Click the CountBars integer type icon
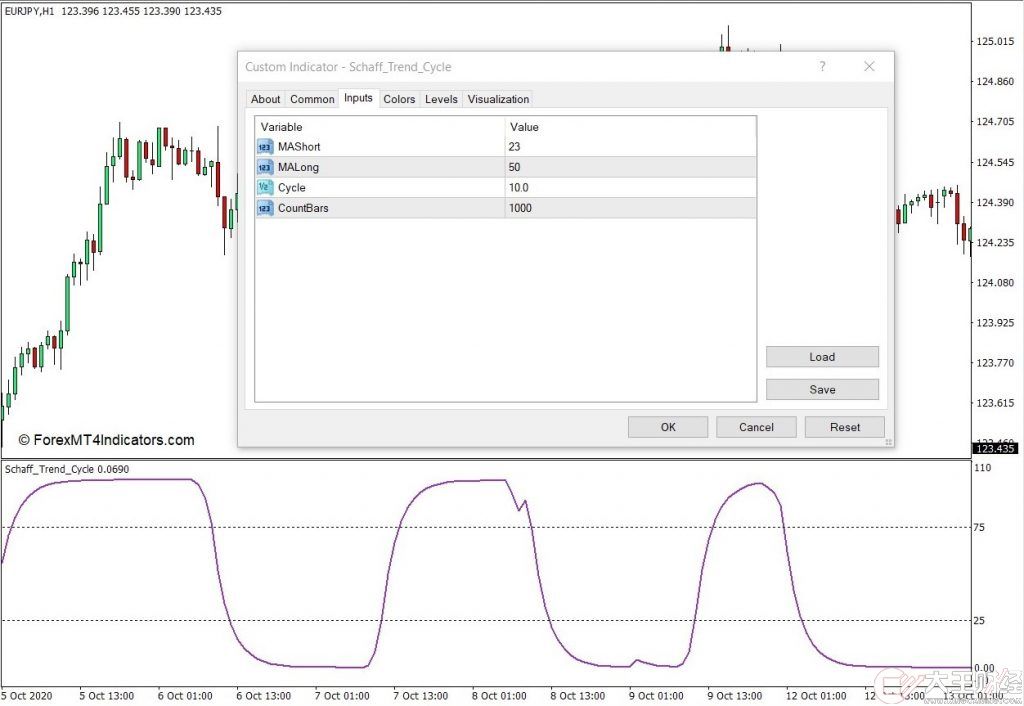 264,208
